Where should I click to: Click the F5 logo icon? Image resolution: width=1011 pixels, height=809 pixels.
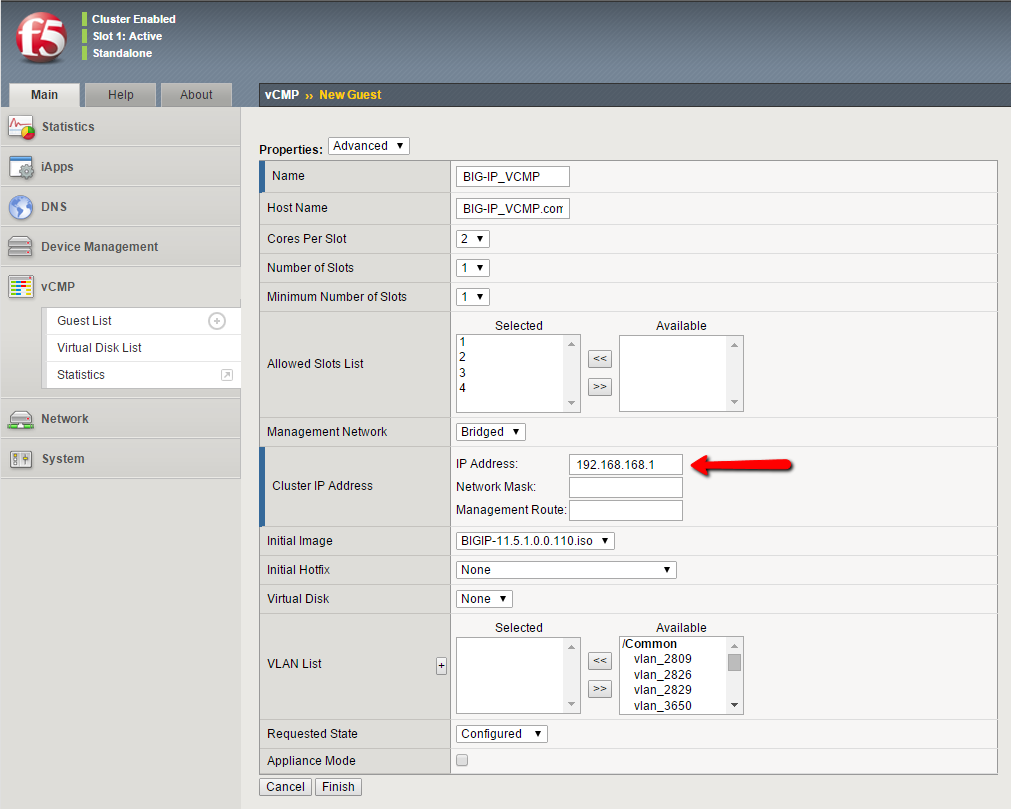(x=41, y=38)
